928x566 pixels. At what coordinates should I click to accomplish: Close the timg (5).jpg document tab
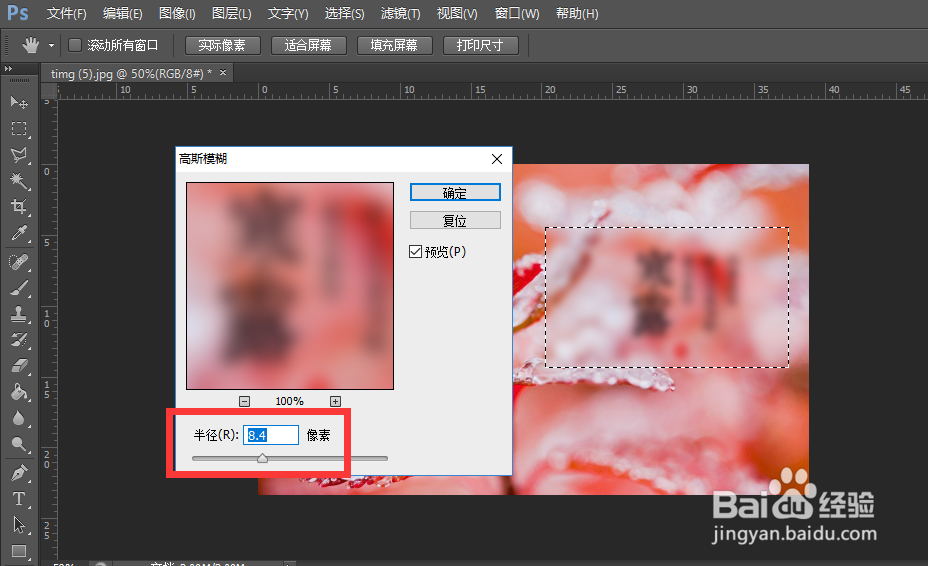point(223,72)
